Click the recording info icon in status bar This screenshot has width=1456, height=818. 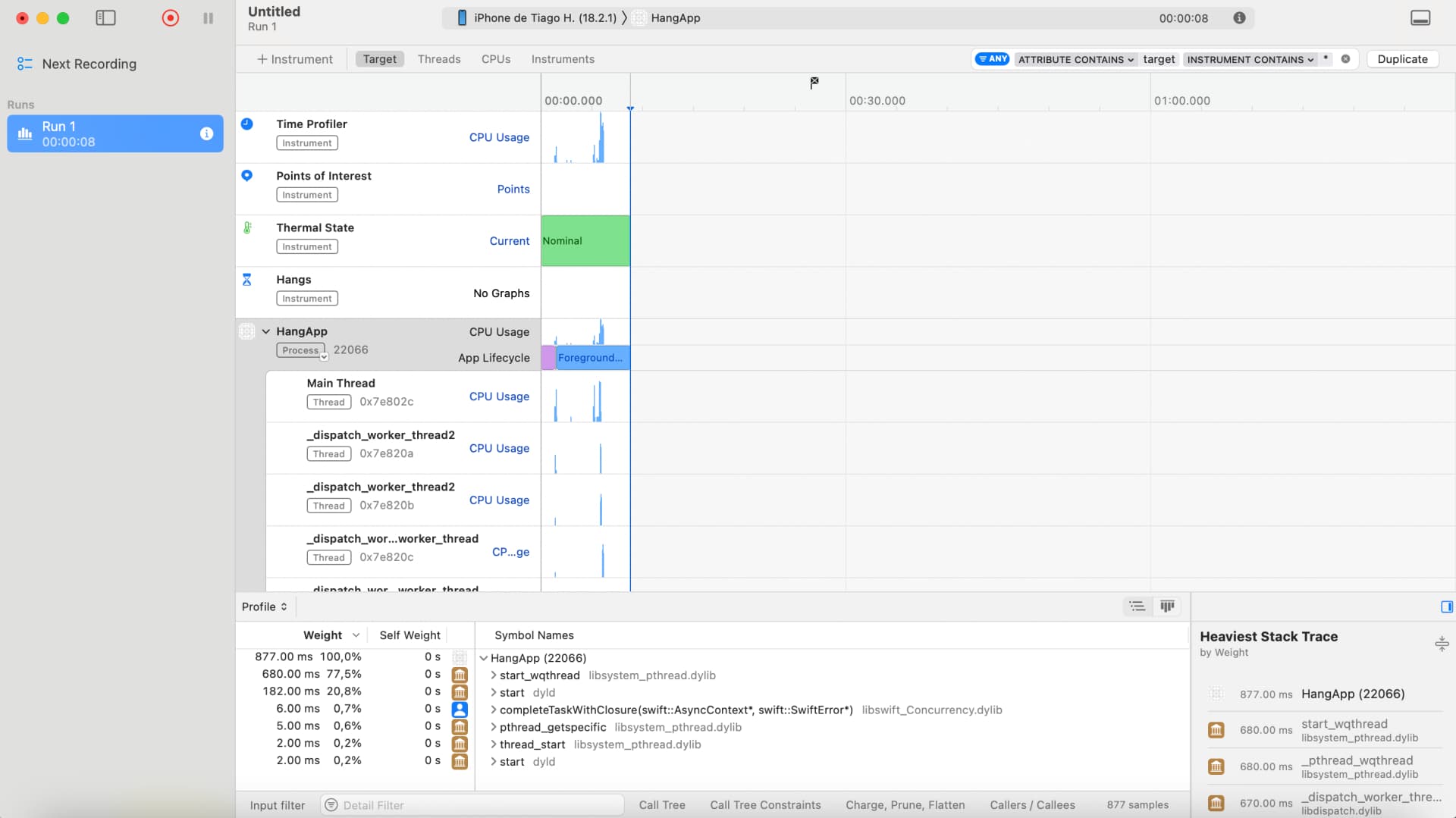click(x=1239, y=18)
